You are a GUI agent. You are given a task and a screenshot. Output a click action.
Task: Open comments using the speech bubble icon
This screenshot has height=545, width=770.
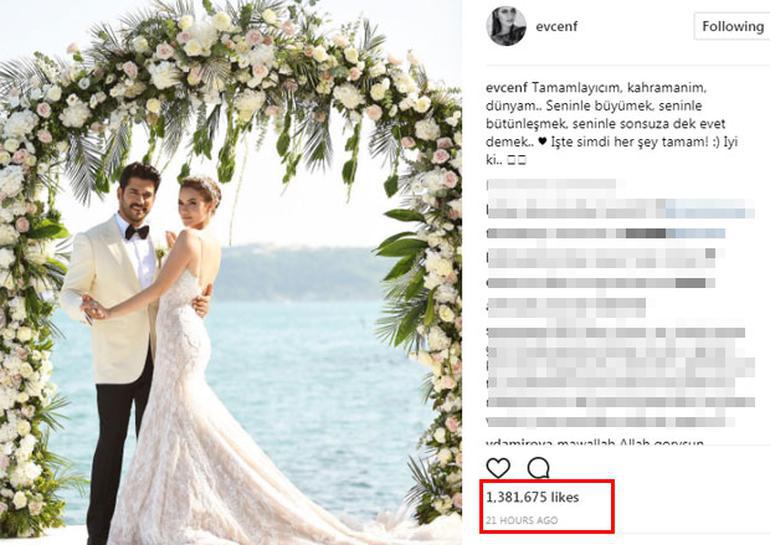coord(538,468)
